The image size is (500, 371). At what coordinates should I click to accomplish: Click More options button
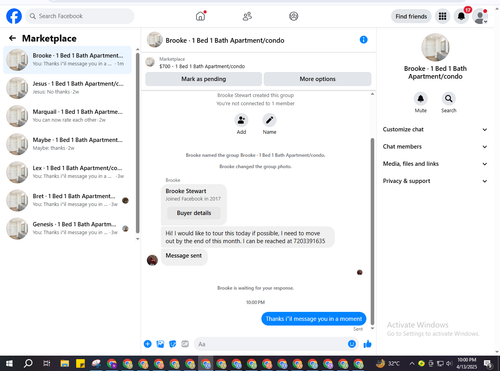[x=317, y=79]
